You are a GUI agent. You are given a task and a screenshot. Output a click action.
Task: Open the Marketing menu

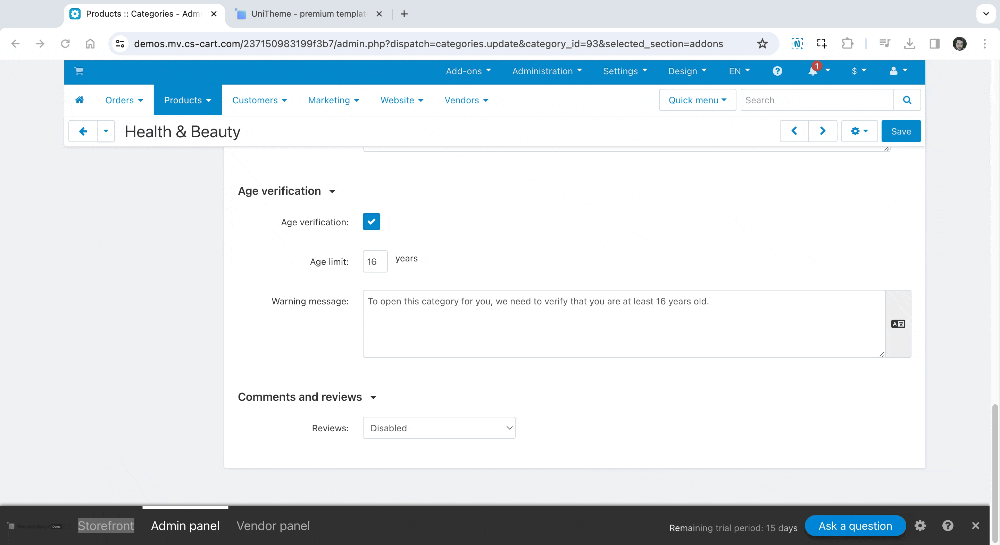(x=334, y=100)
